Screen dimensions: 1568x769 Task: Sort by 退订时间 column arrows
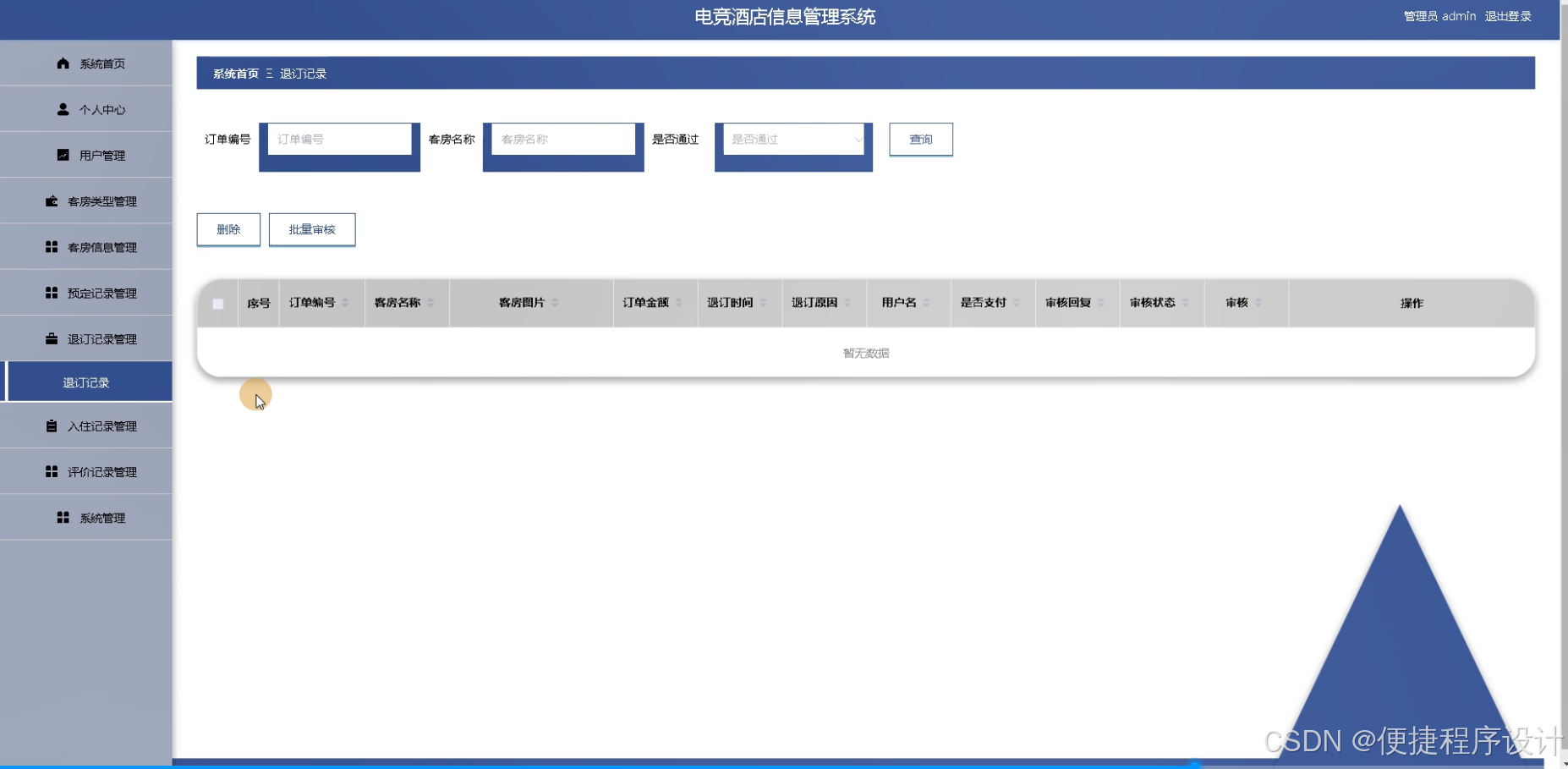[763, 303]
